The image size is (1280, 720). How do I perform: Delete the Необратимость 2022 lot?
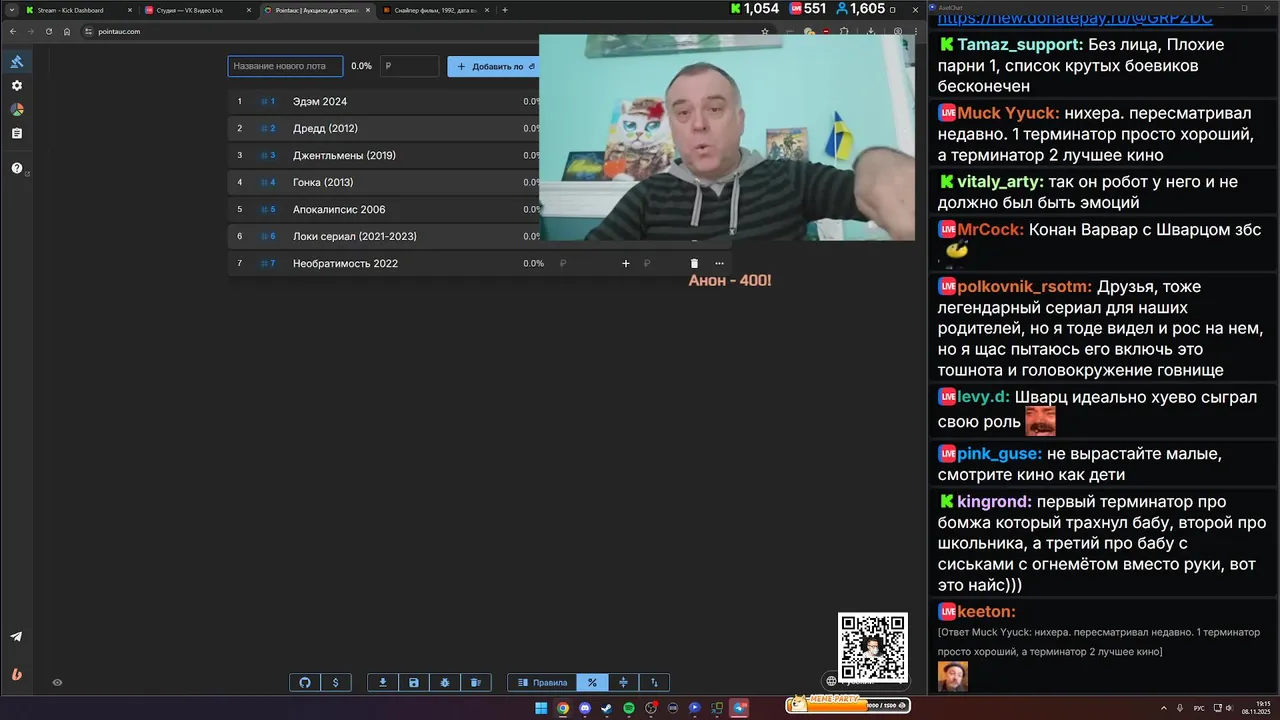pos(694,264)
